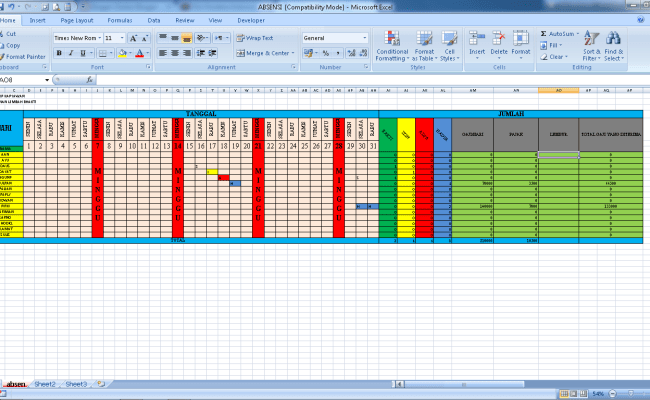Screen dimensions: 650x400
Task: Click the Format as Table icon
Action: (x=424, y=43)
